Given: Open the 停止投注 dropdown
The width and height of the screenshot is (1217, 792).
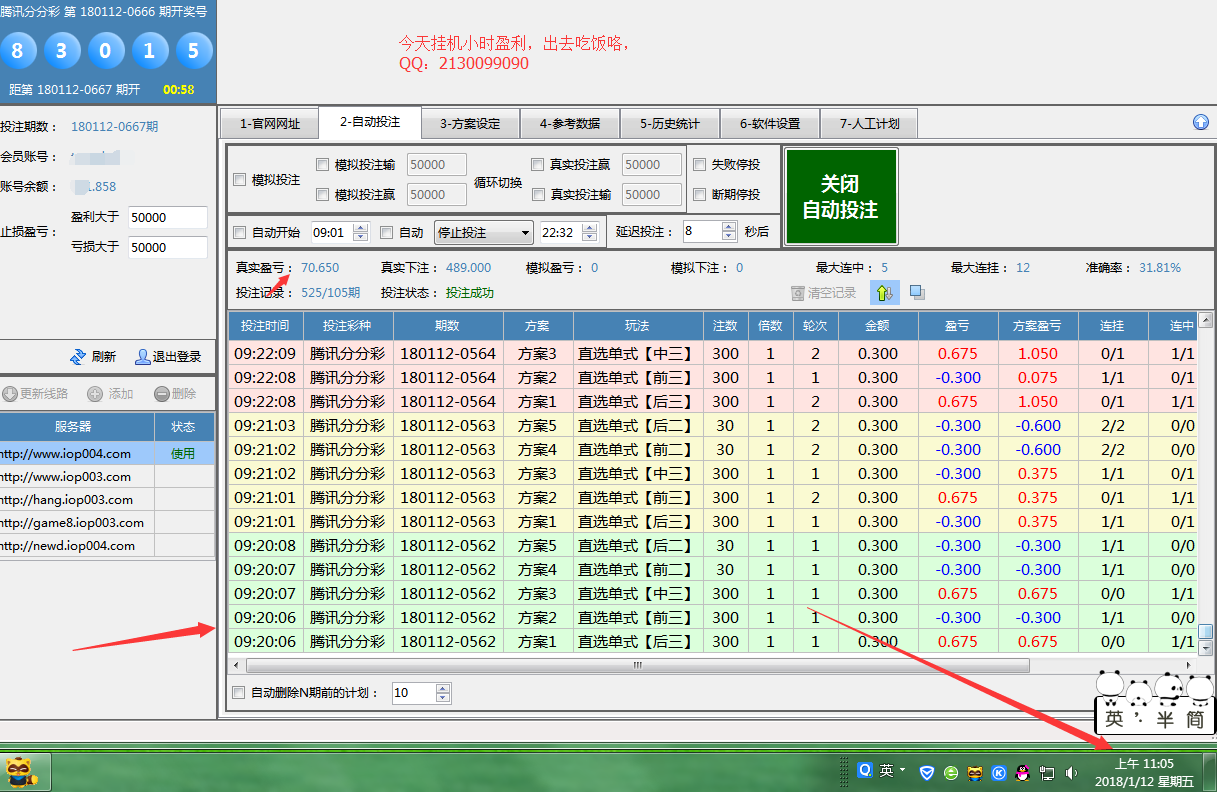Looking at the screenshot, I should pos(525,233).
